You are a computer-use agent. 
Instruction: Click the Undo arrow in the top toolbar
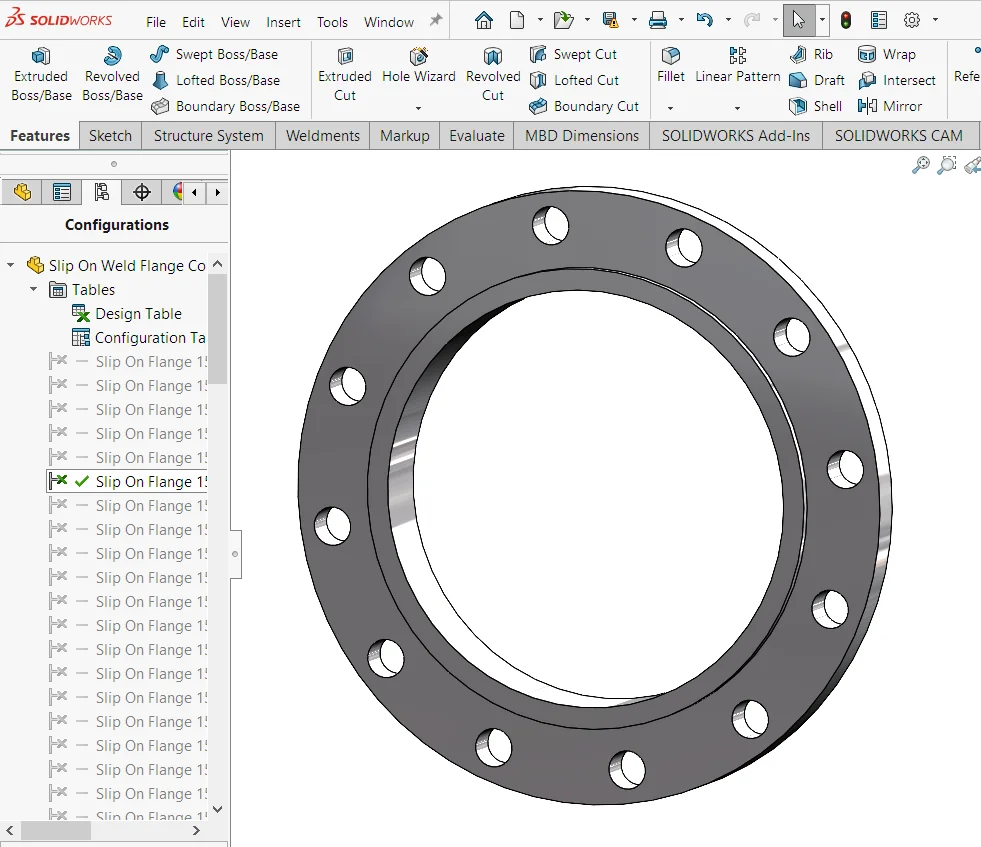pyautogui.click(x=706, y=19)
